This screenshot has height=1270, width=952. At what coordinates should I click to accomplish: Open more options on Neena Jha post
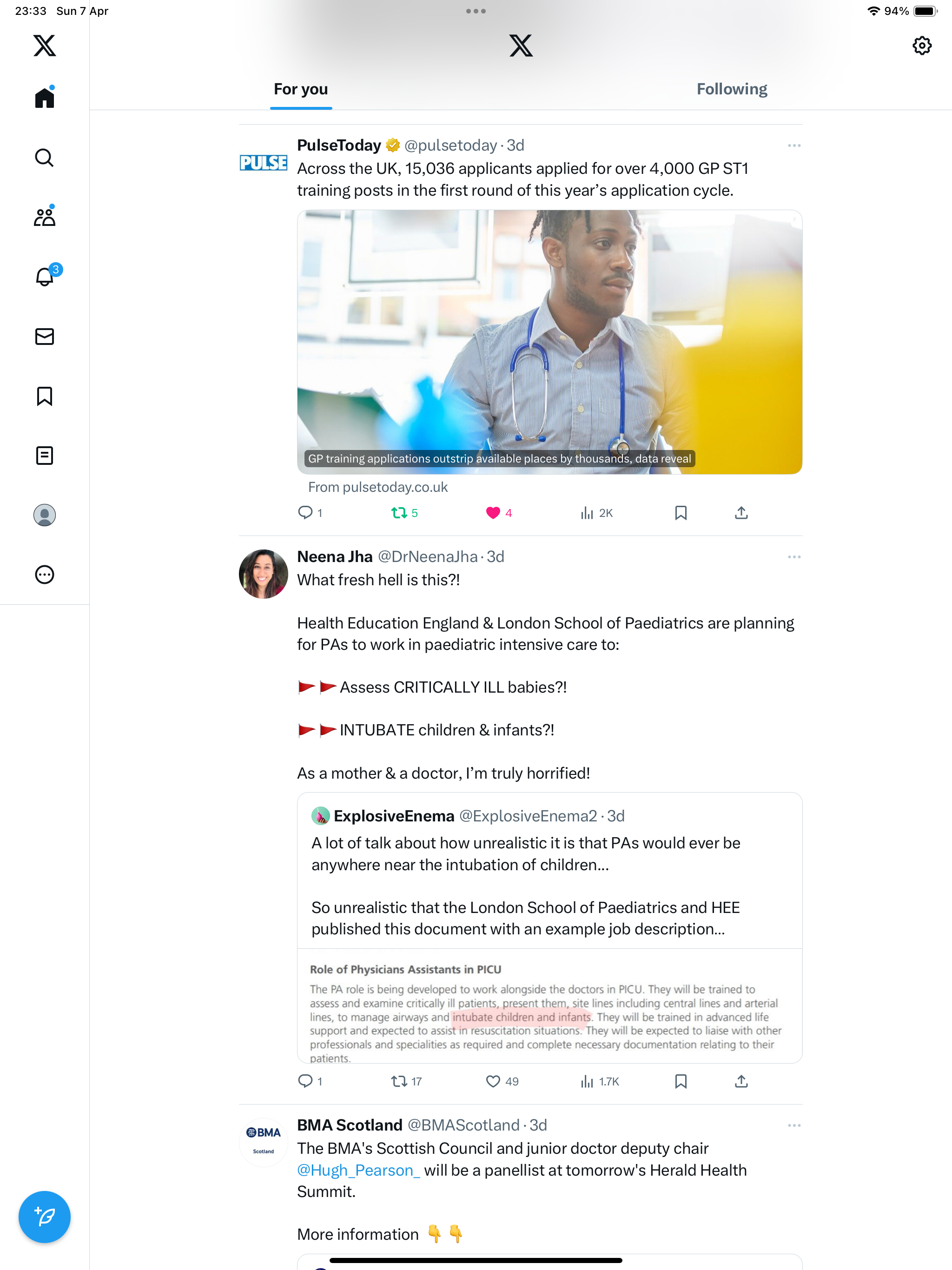794,557
